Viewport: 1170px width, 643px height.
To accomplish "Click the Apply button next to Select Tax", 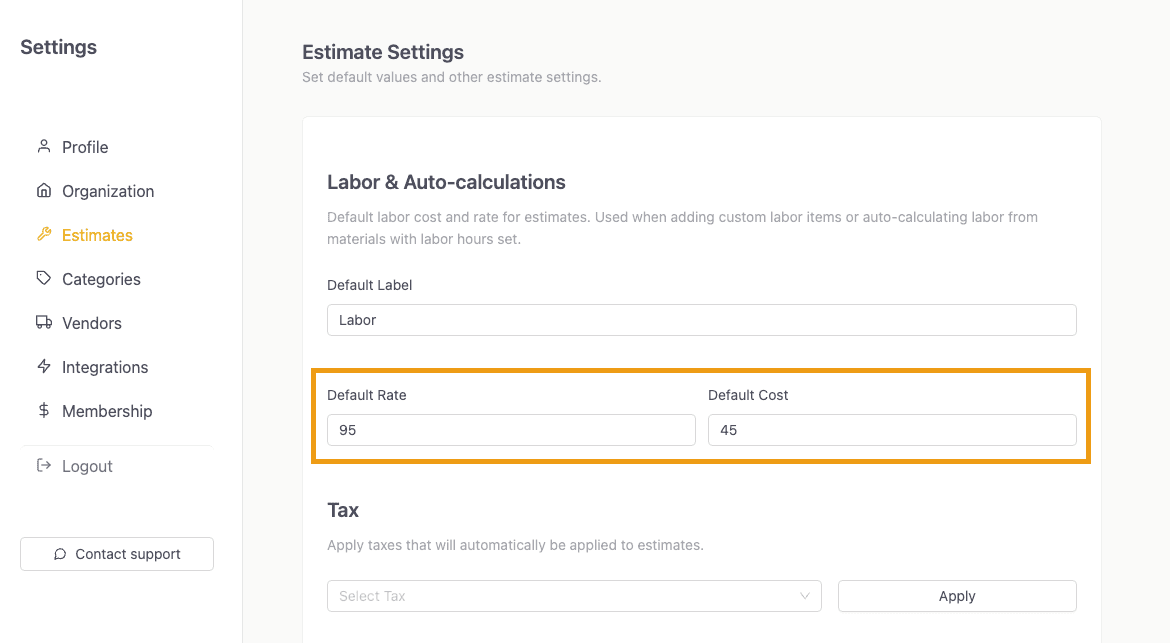I will [x=956, y=595].
